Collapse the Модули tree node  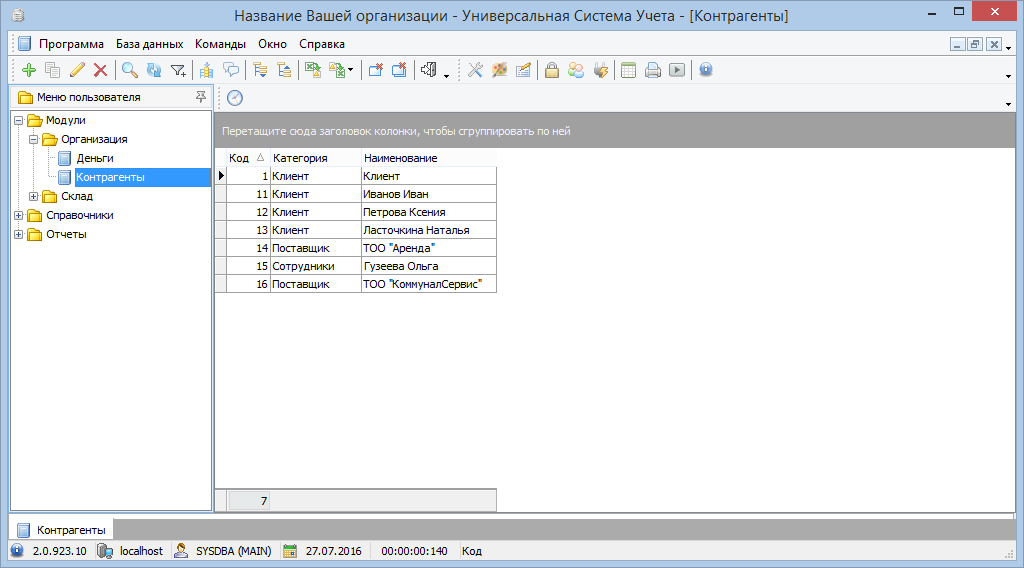(x=19, y=121)
